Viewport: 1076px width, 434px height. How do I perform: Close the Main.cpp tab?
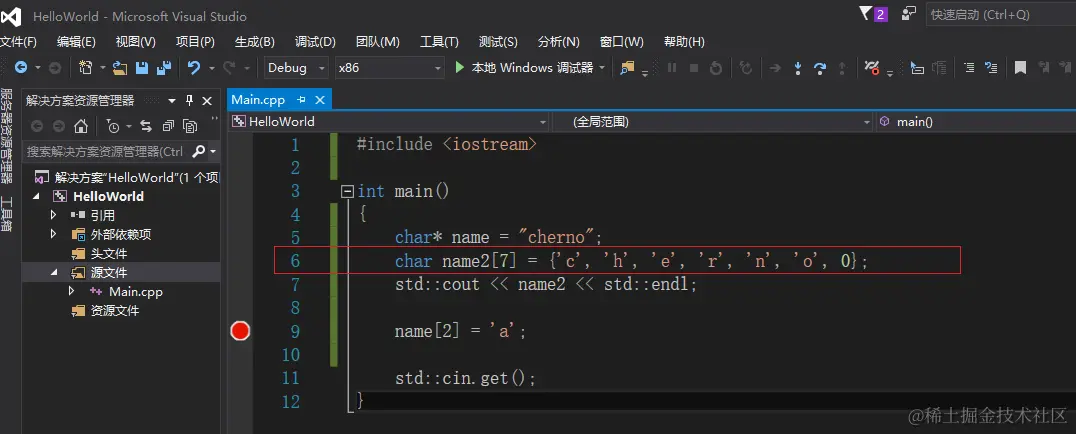319,100
